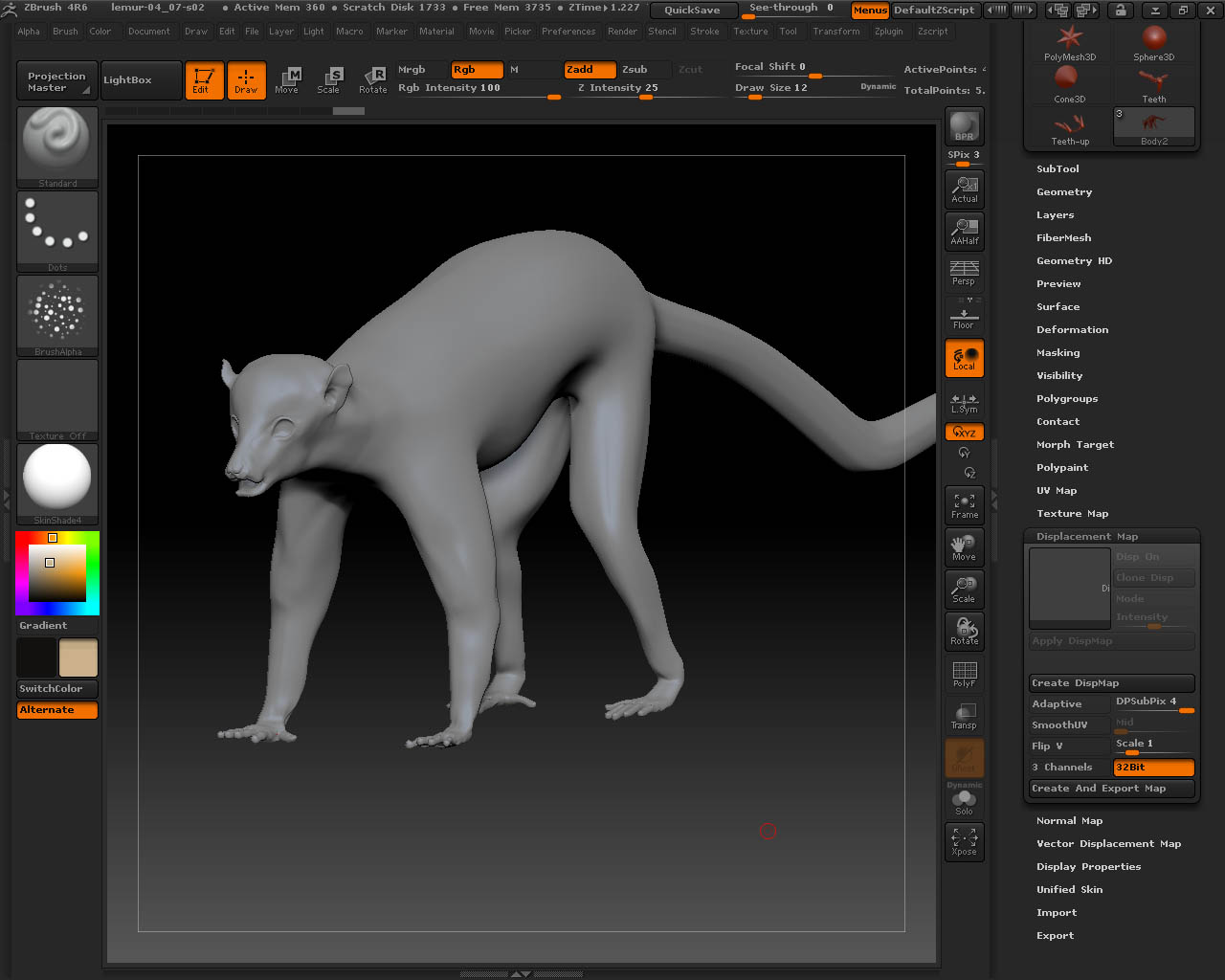Toggle Solo mode
1225x980 pixels.
[964, 802]
